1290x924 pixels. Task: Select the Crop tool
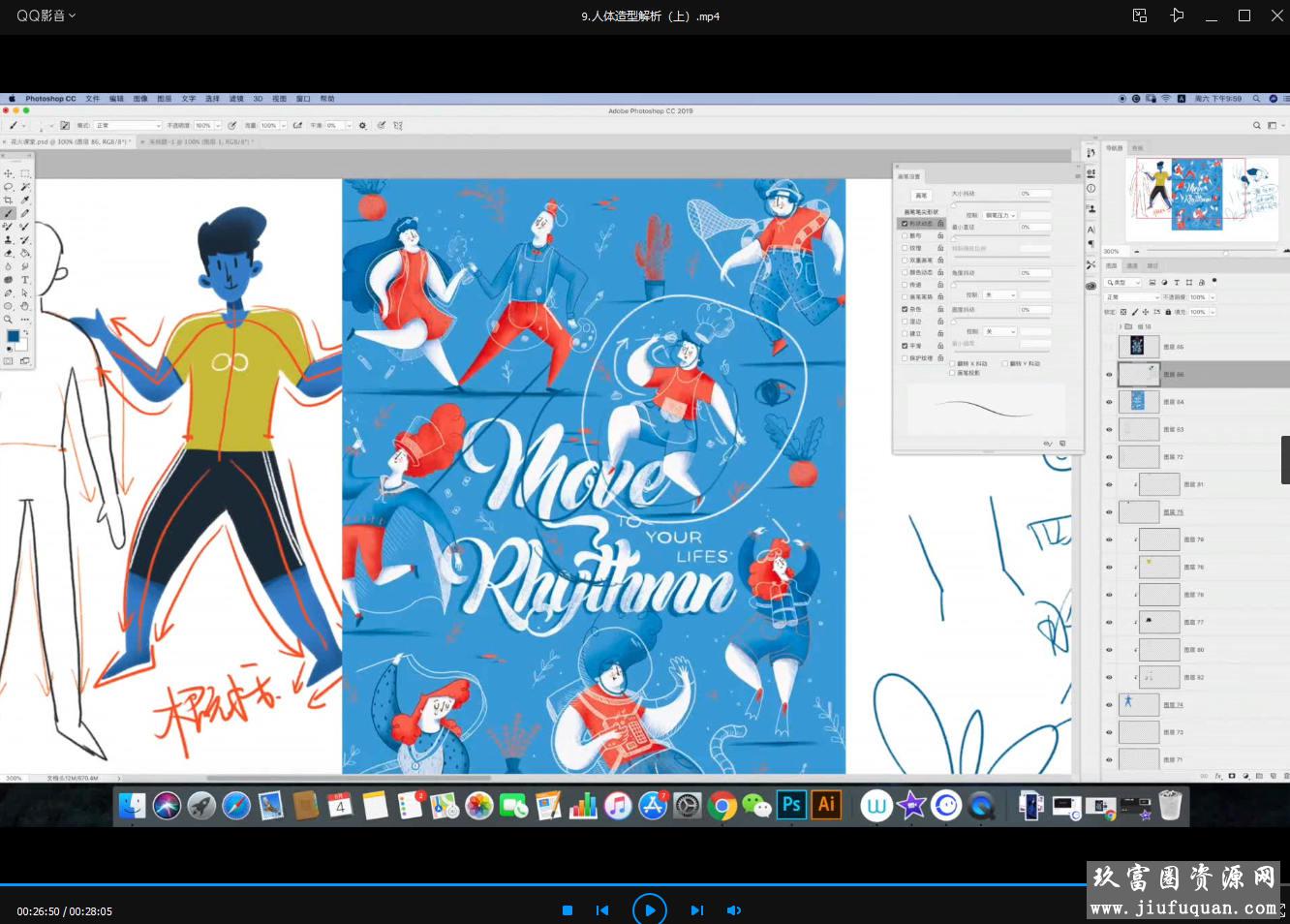pyautogui.click(x=9, y=200)
